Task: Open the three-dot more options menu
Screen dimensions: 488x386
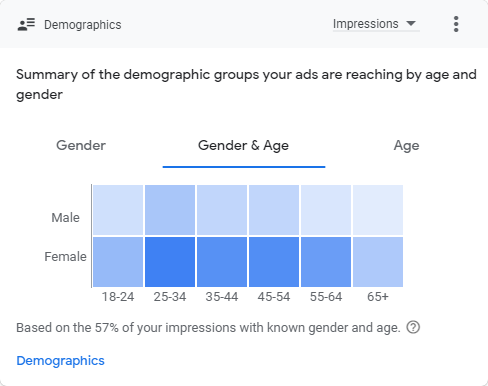Action: (456, 24)
